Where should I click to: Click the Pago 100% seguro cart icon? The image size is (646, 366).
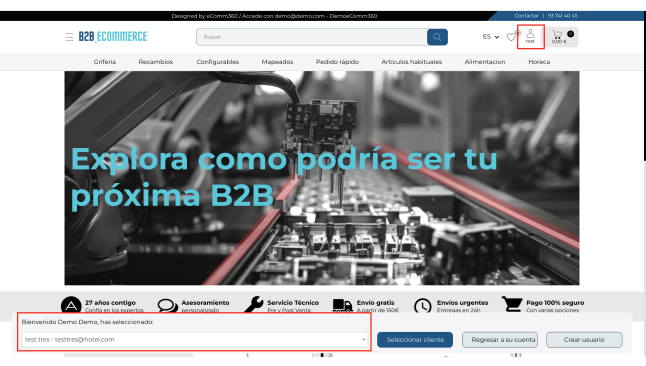(x=512, y=304)
